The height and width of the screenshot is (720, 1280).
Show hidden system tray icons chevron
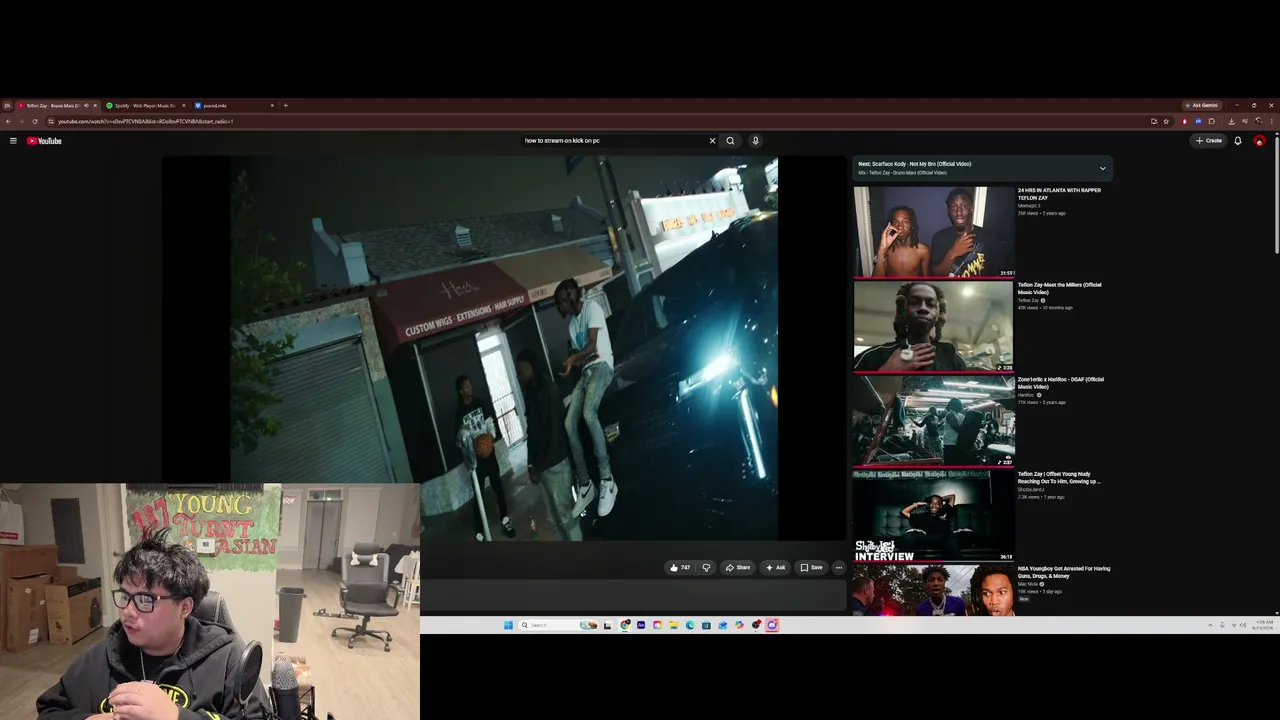click(1210, 625)
